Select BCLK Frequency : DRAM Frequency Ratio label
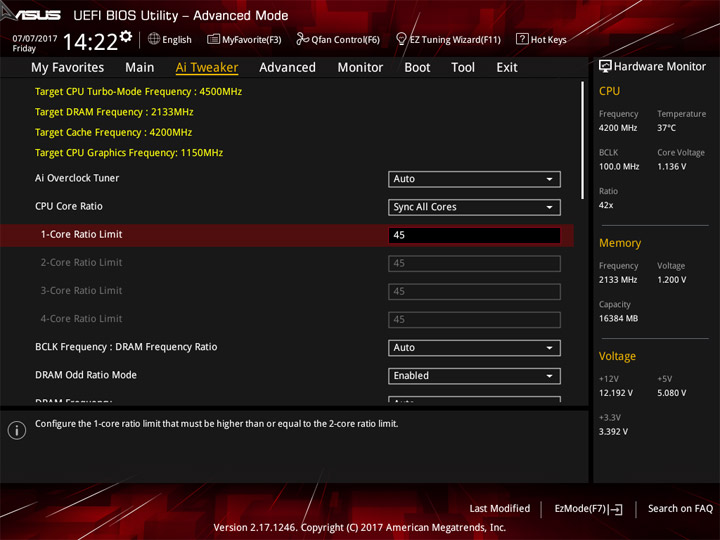Image resolution: width=720 pixels, height=540 pixels. pos(126,347)
